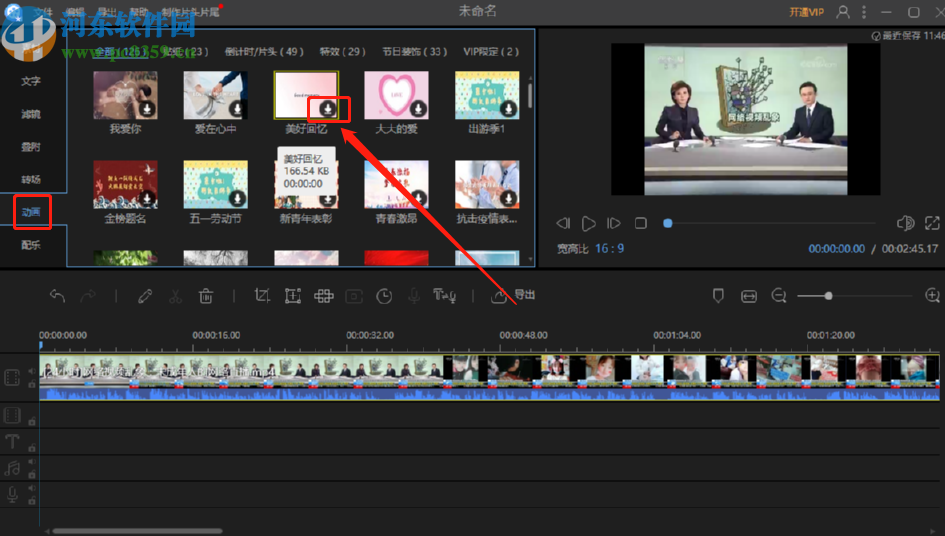945x536 pixels.
Task: Zoom in the timeline
Action: tap(932, 295)
